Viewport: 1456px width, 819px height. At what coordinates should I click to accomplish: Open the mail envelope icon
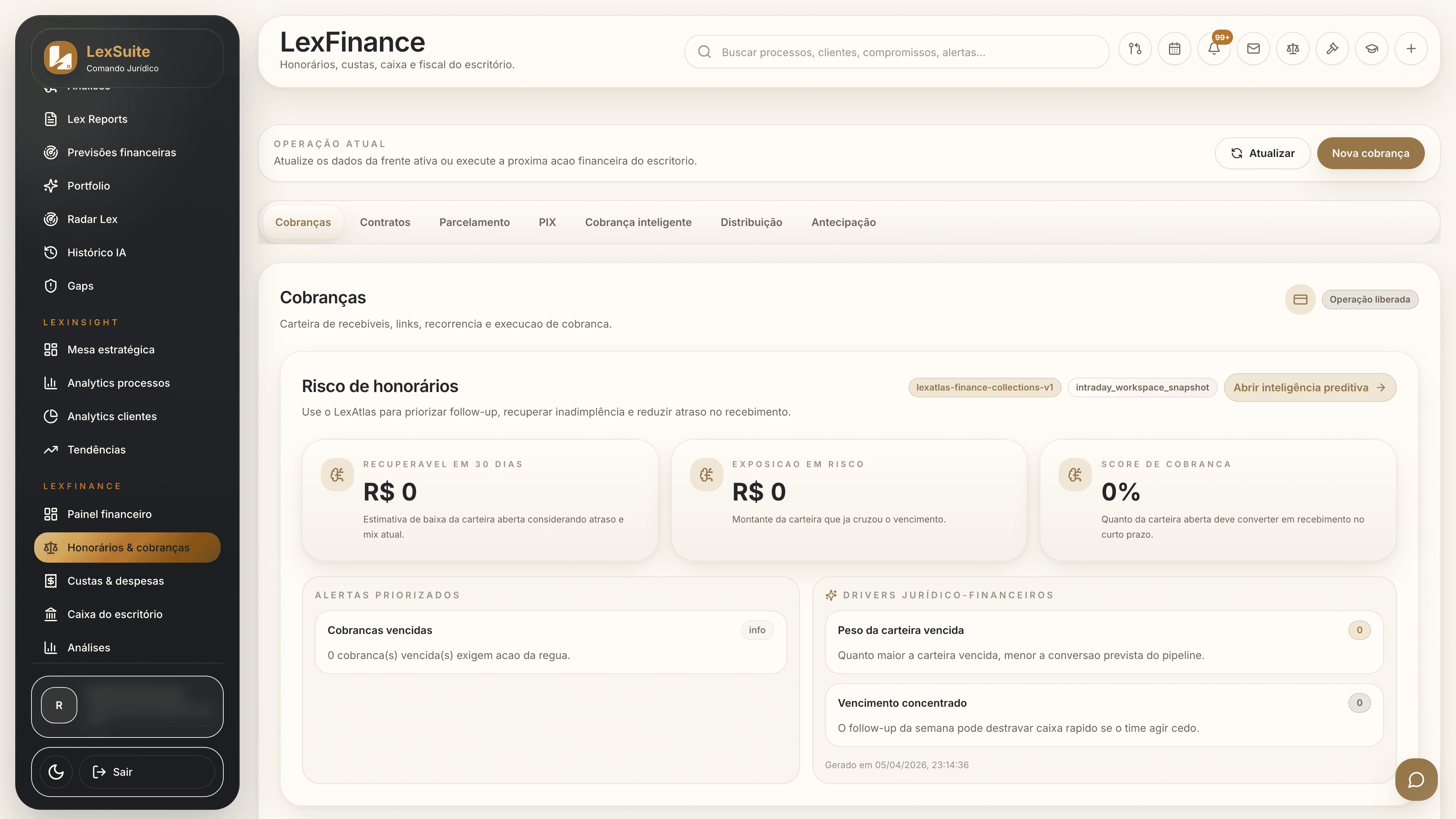1253,49
